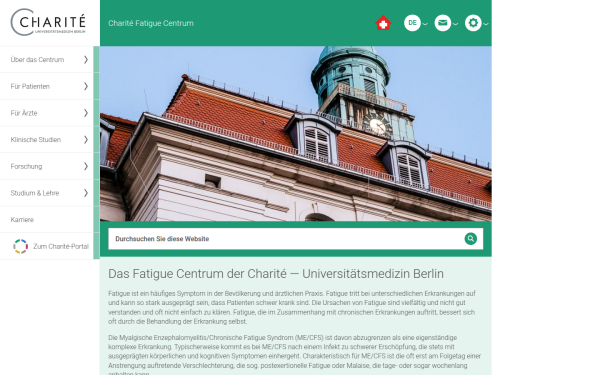Click the colorful Charité-Portal ring icon
This screenshot has height=375, width=600.
point(21,246)
